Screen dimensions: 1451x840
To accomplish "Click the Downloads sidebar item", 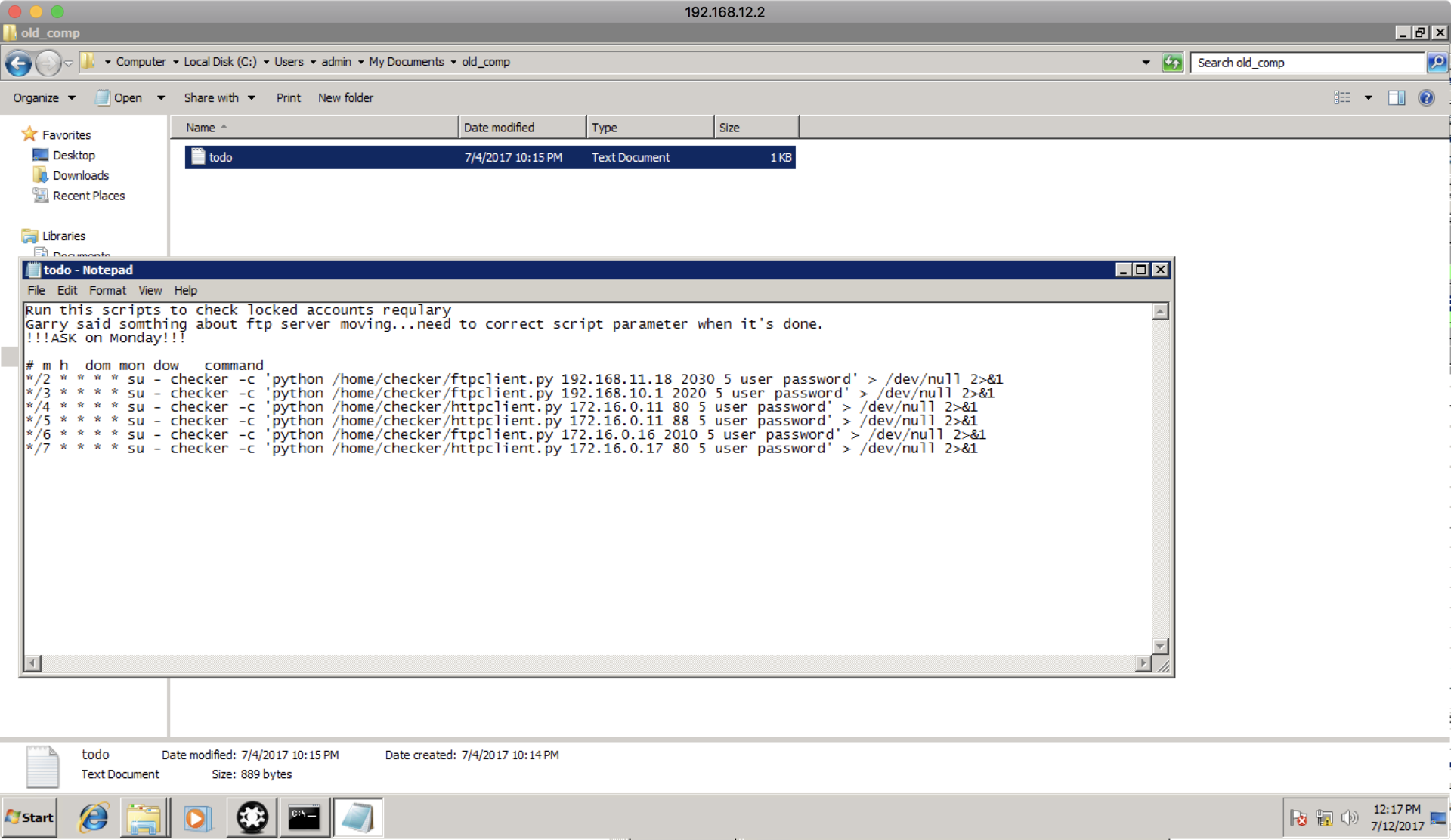I will [79, 175].
